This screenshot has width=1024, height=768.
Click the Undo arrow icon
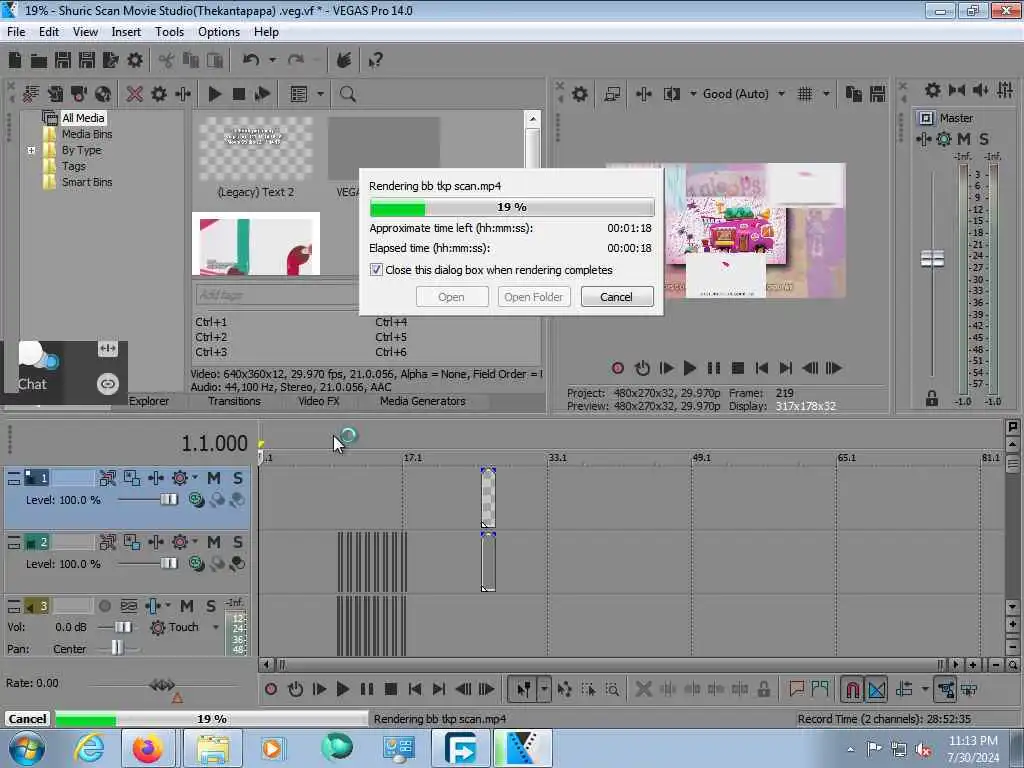click(x=251, y=60)
